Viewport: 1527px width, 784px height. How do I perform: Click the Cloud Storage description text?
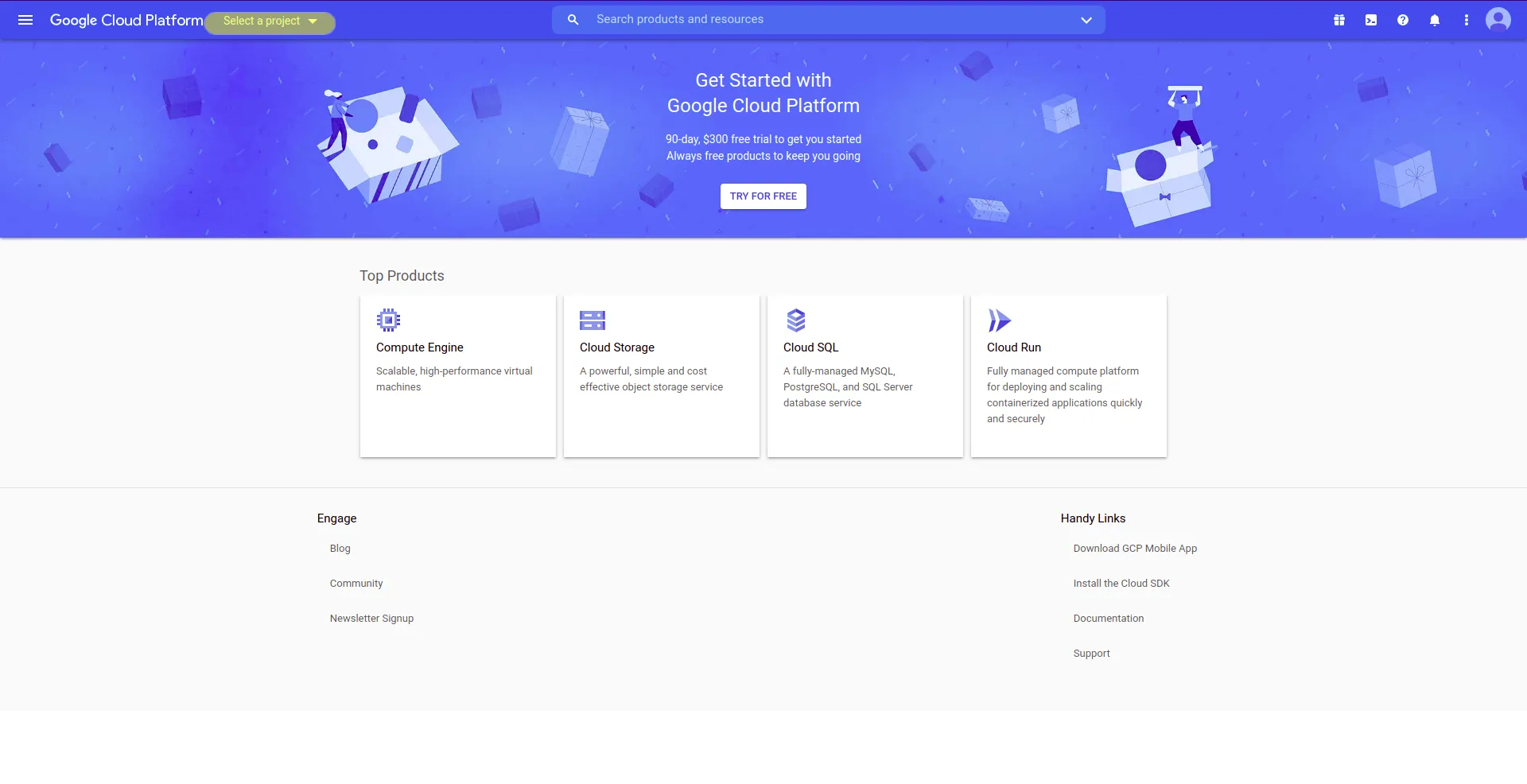click(x=651, y=379)
